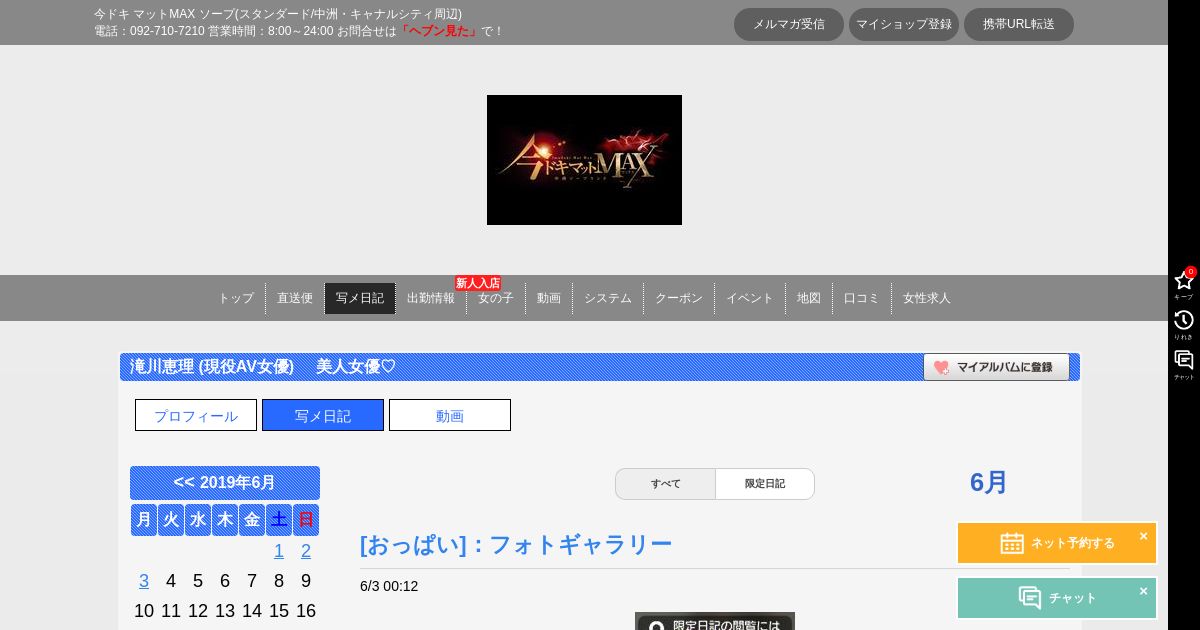Switch to 写メ日記 profile tab
Image resolution: width=1200 pixels, height=630 pixels.
coord(323,415)
